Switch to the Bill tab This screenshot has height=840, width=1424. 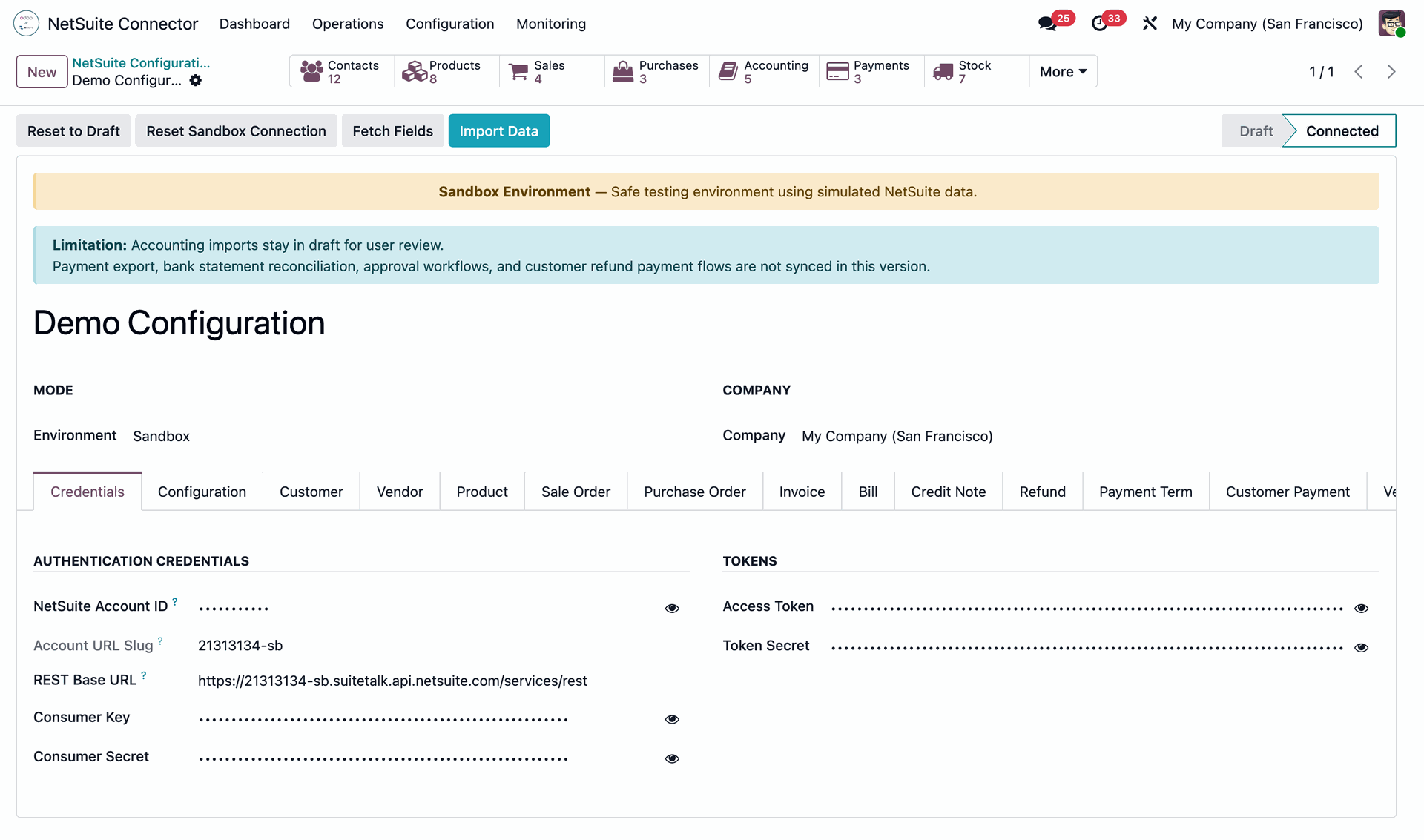(x=868, y=492)
